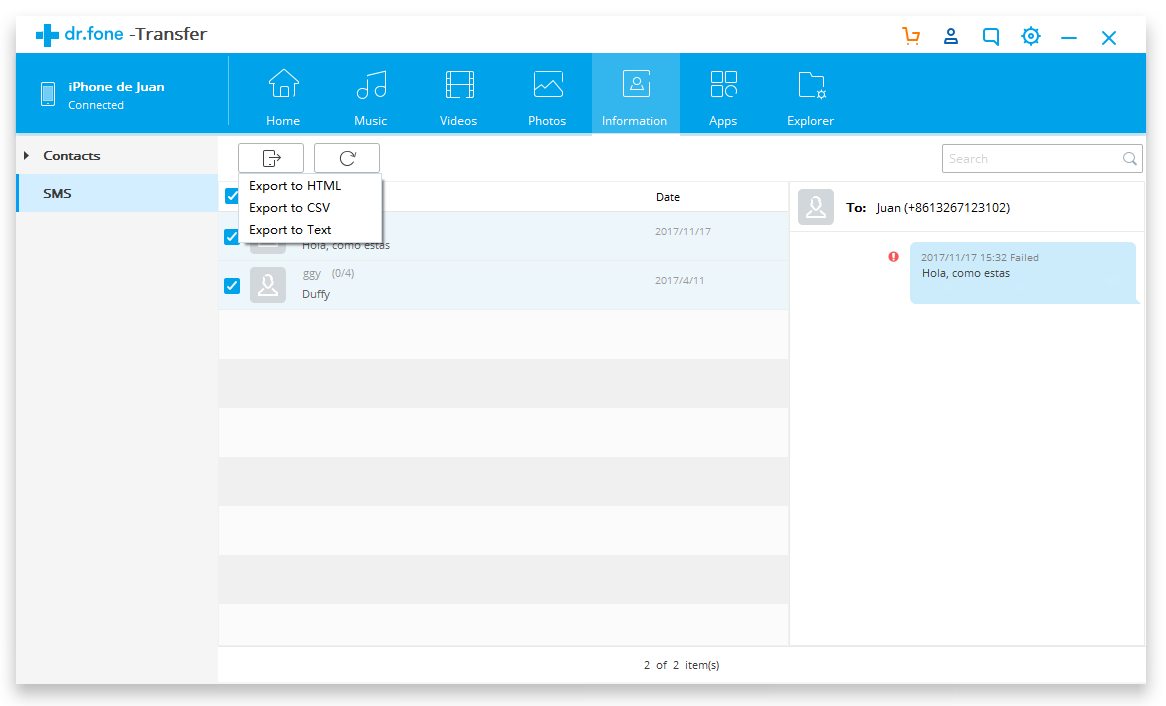
Task: Open the ggy Duffy conversation row
Action: tap(503, 286)
